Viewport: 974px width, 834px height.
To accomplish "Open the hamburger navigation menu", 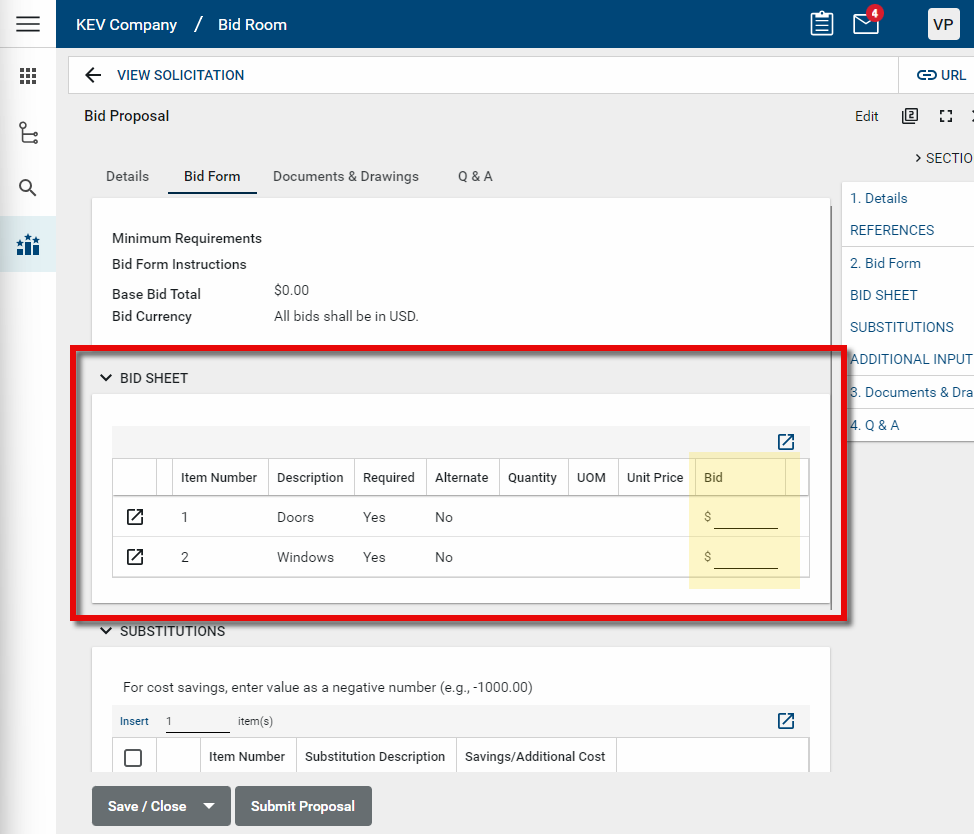I will click(x=28, y=24).
